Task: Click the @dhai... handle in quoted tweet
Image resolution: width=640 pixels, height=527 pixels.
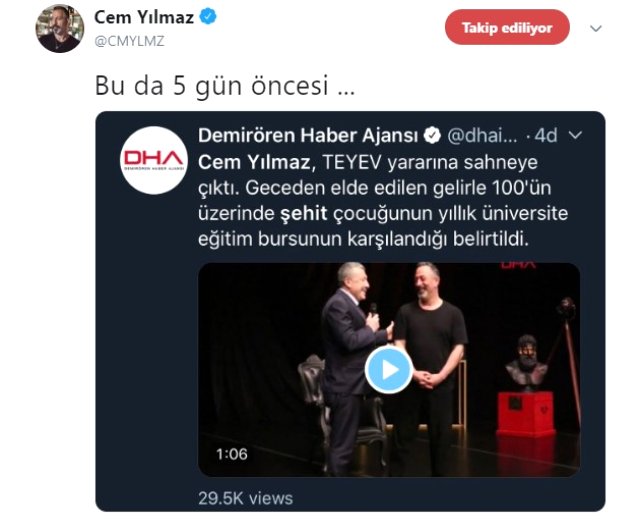Action: [482, 136]
